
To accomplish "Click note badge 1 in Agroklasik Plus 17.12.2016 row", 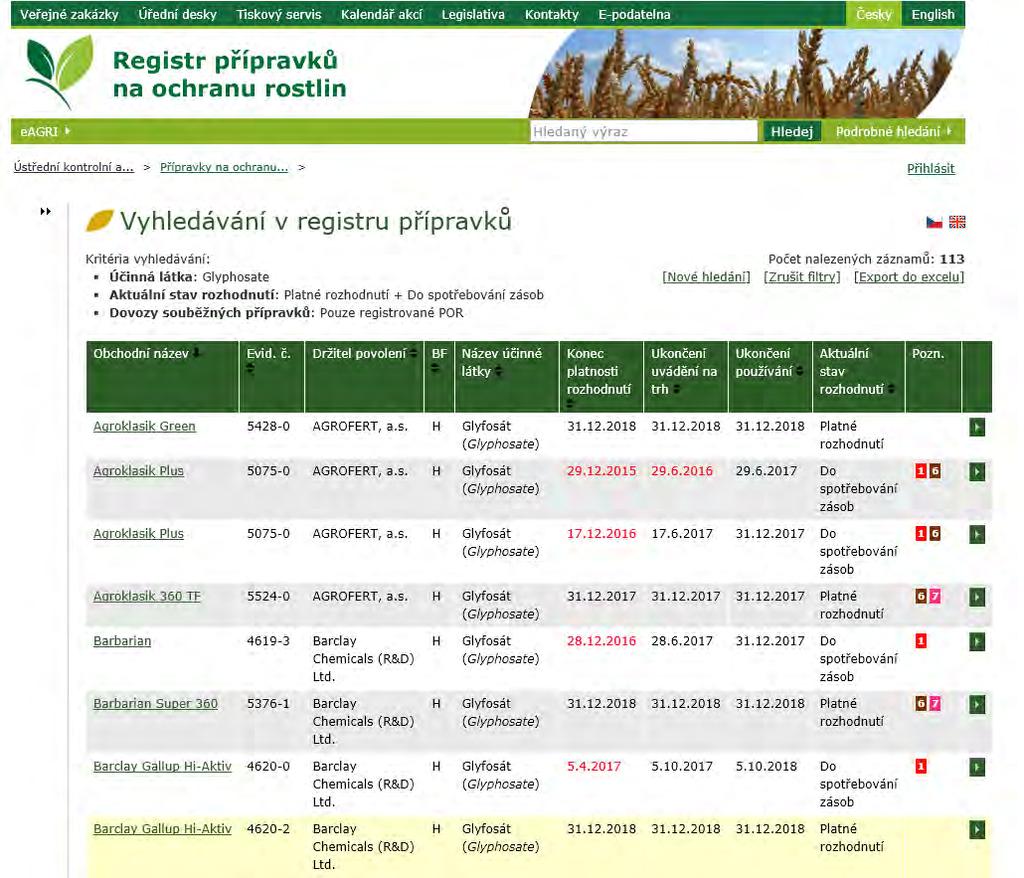I will click(921, 534).
